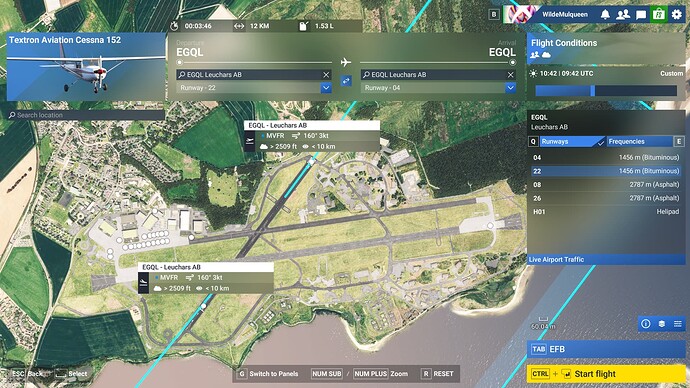Click the map filters list icon
The height and width of the screenshot is (388, 690).
tap(678, 324)
